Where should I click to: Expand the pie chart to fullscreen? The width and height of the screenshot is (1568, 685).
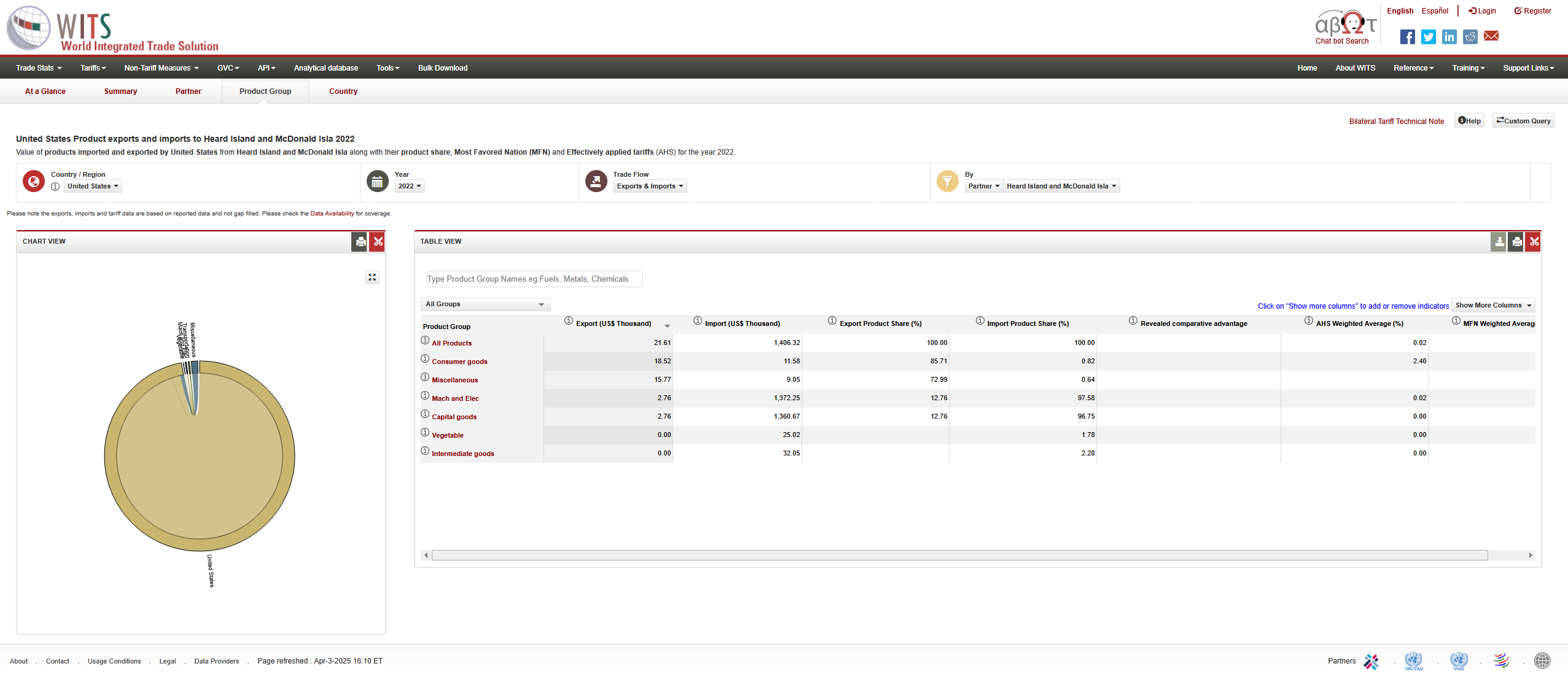[x=372, y=277]
